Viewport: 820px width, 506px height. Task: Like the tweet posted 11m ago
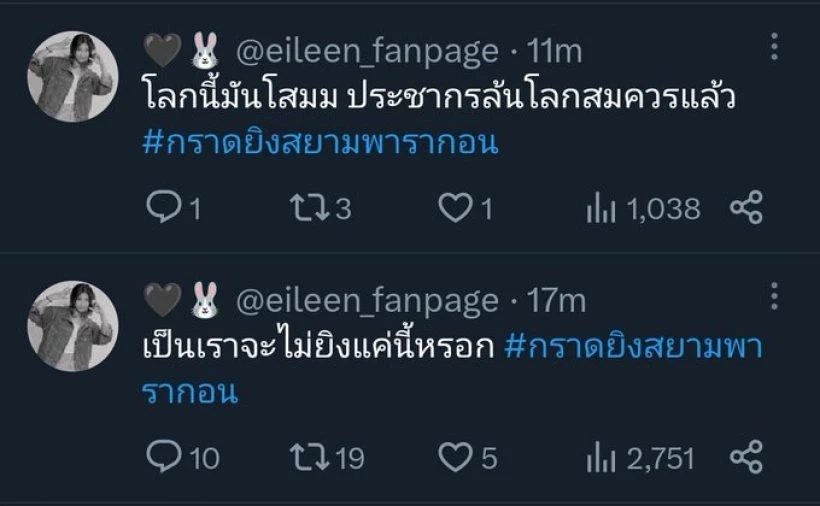(x=456, y=208)
